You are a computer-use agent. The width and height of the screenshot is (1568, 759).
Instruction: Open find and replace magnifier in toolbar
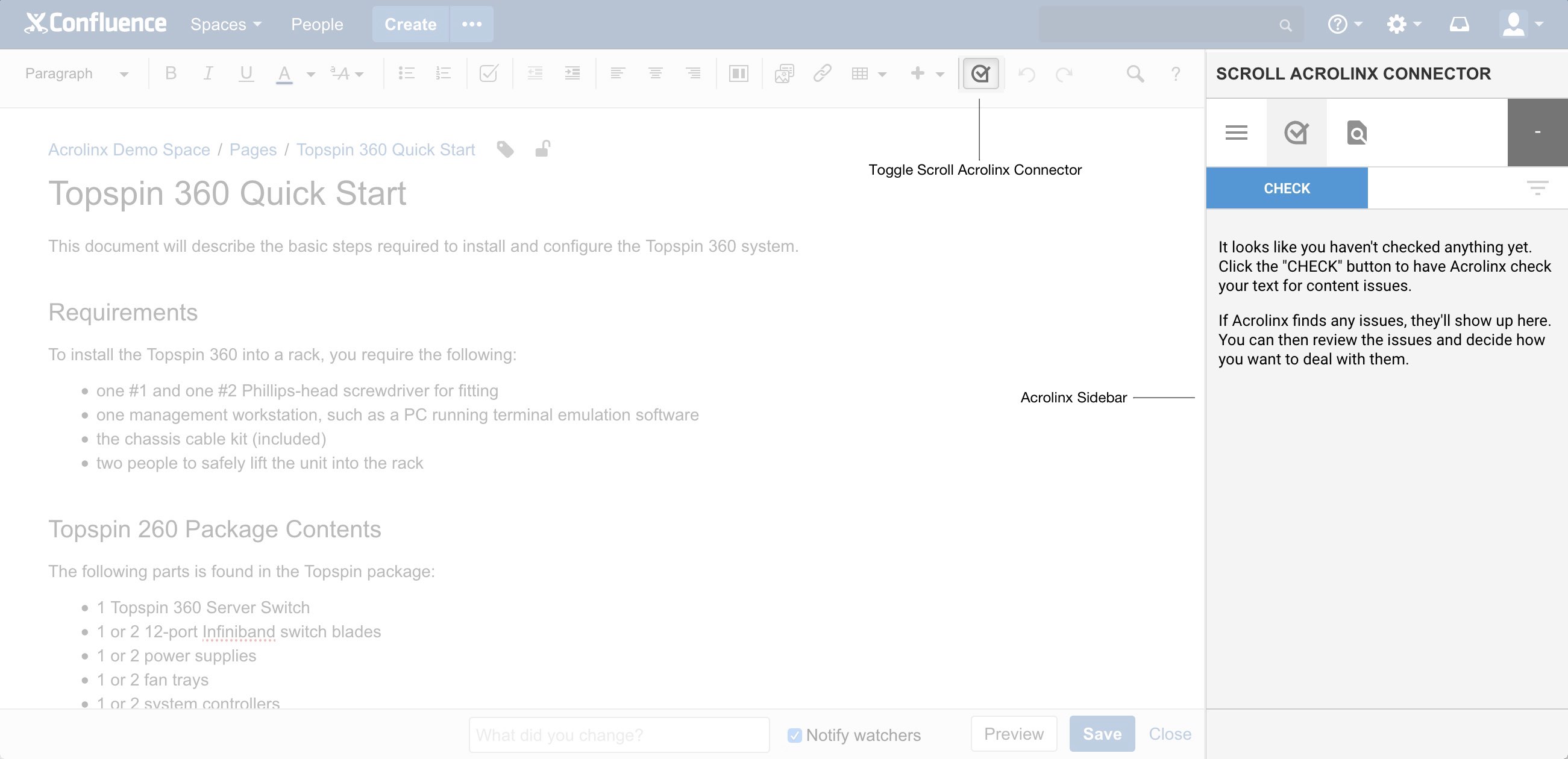click(1135, 73)
